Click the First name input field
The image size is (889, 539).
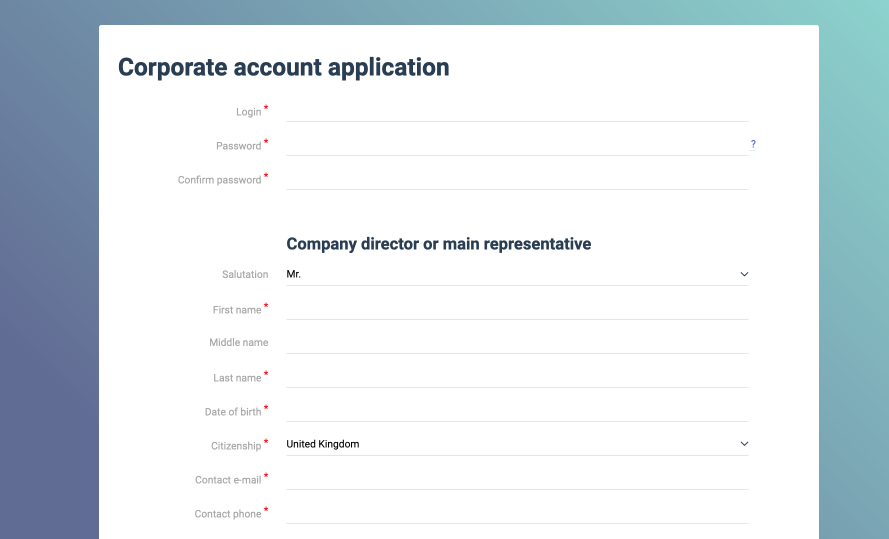tap(517, 308)
